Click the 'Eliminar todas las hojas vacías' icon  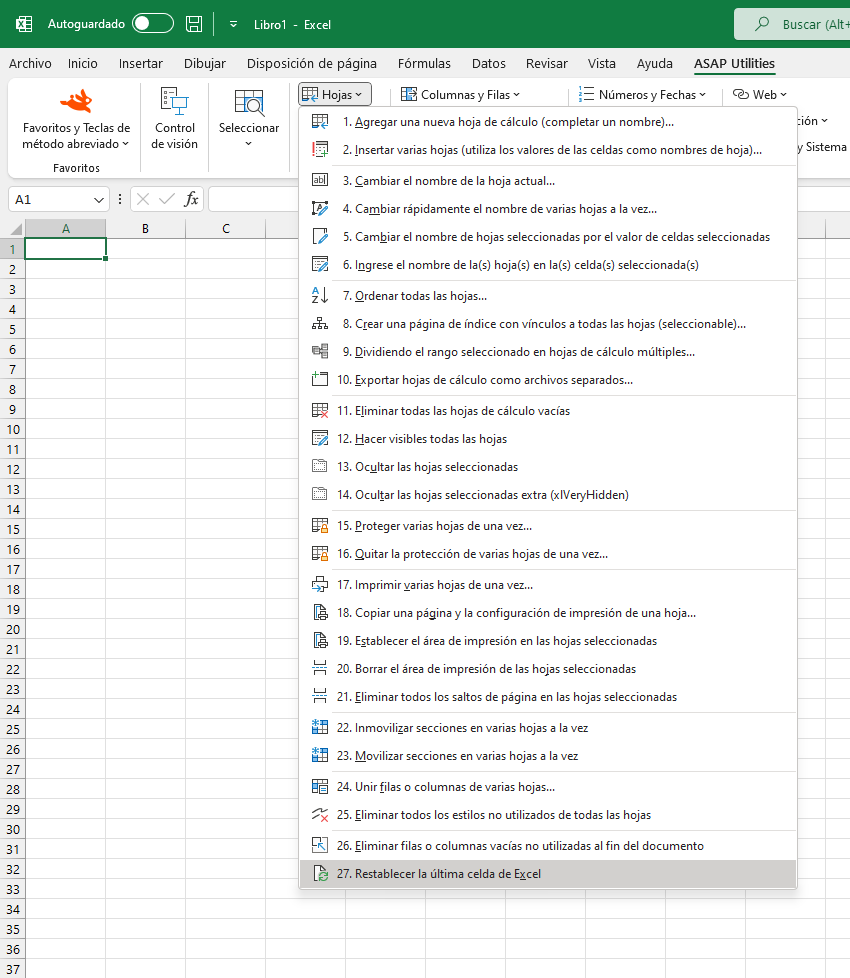click(320, 410)
